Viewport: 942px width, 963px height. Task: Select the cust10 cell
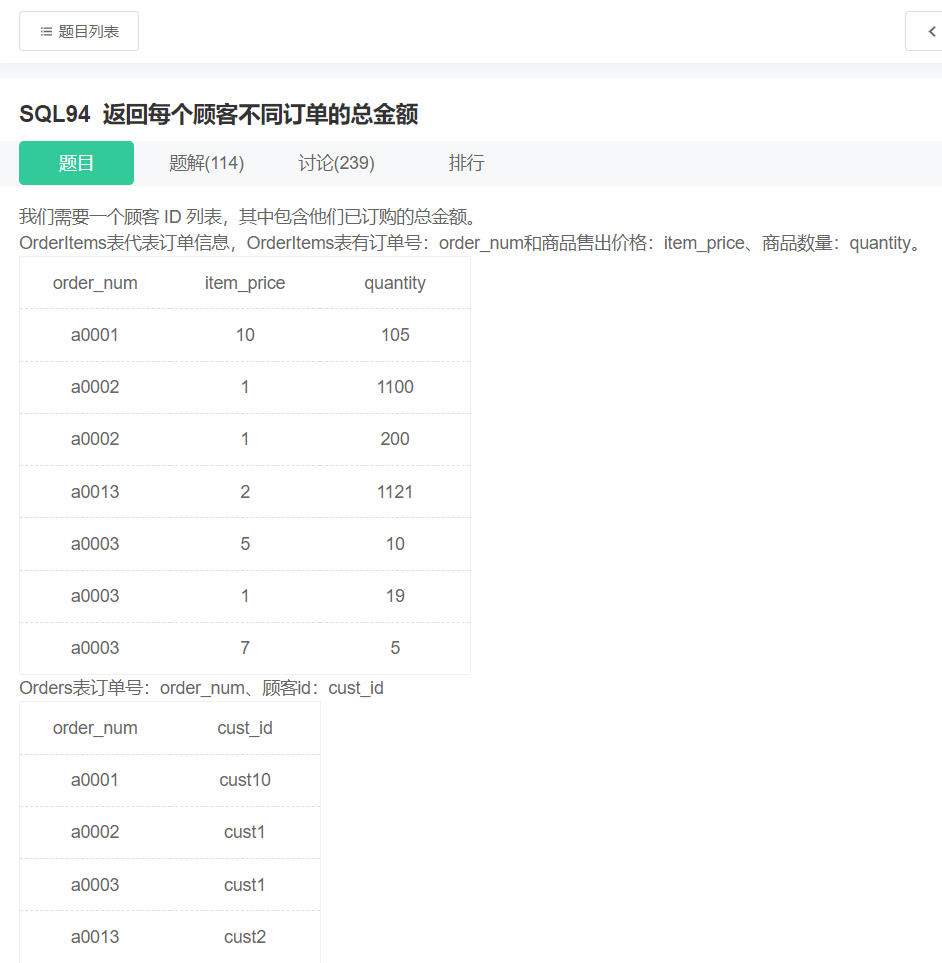(x=245, y=780)
